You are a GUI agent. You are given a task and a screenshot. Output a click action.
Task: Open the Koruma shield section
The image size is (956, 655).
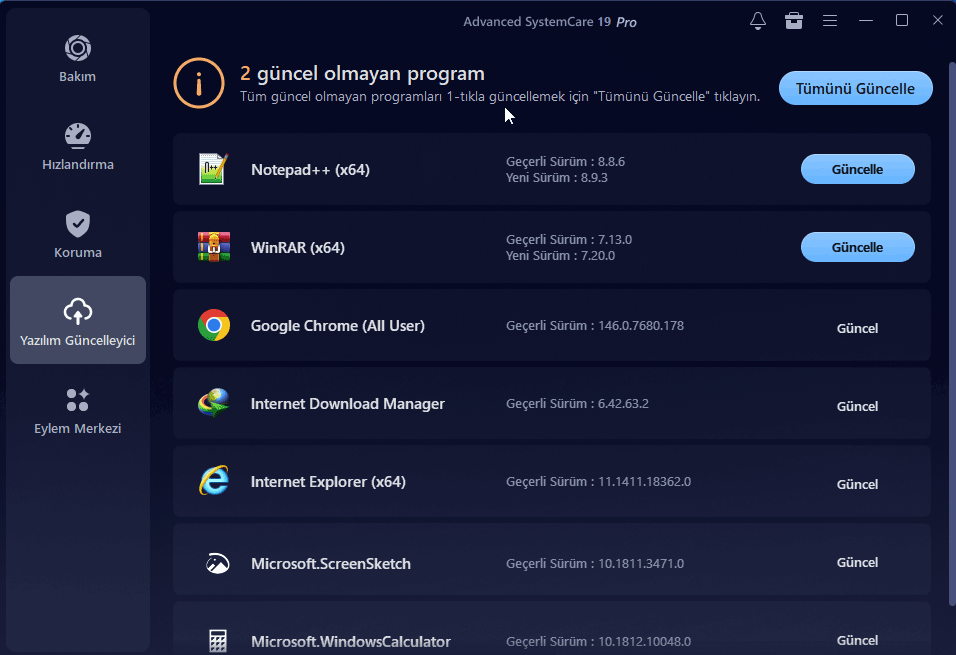pos(77,235)
